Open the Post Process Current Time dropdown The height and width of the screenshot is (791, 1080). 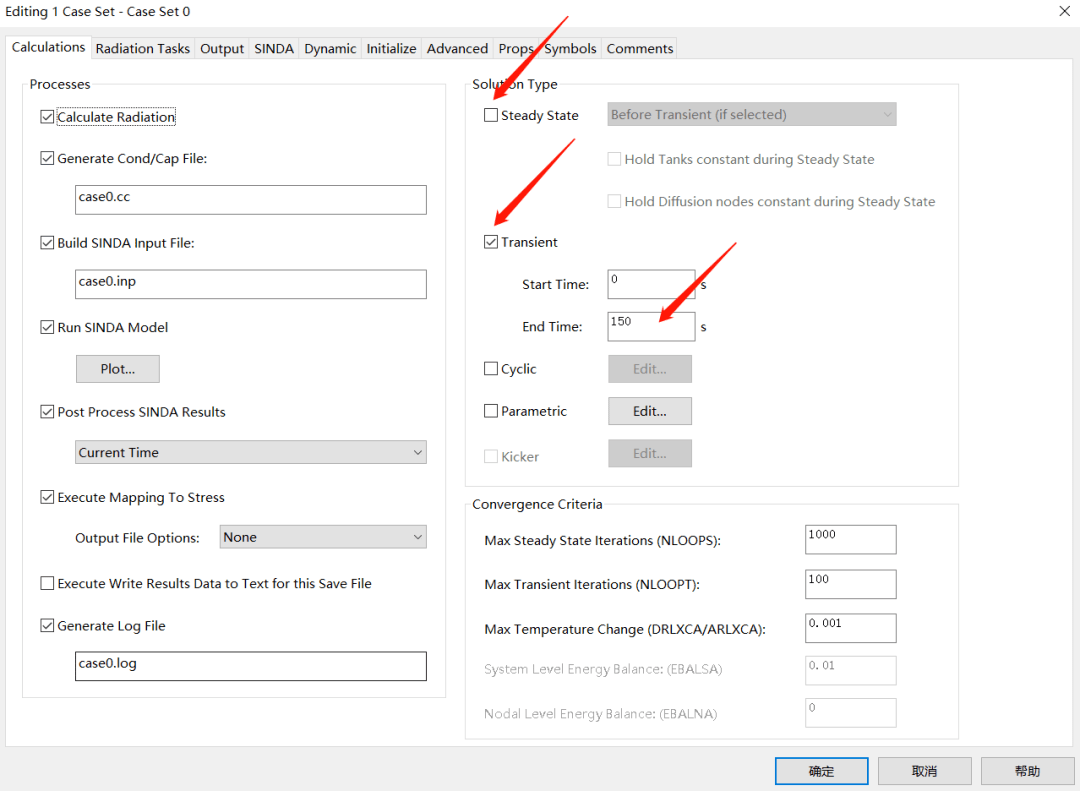tap(251, 453)
